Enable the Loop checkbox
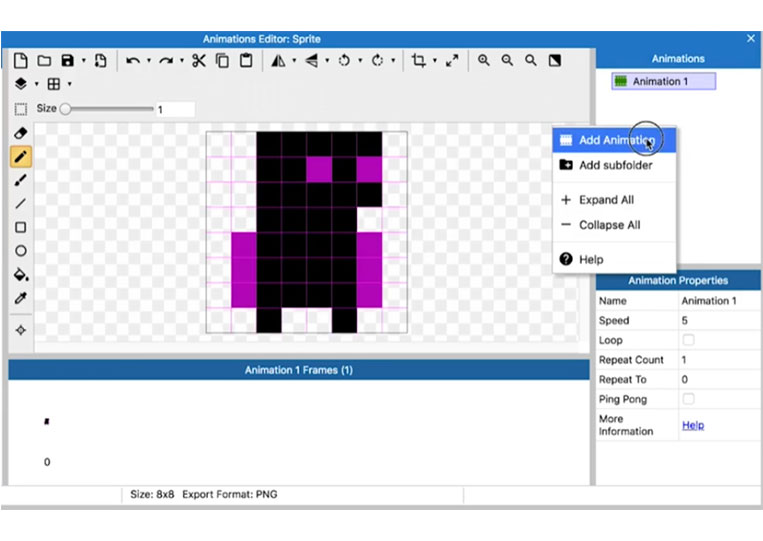Image resolution: width=763 pixels, height=541 pixels. tap(688, 340)
